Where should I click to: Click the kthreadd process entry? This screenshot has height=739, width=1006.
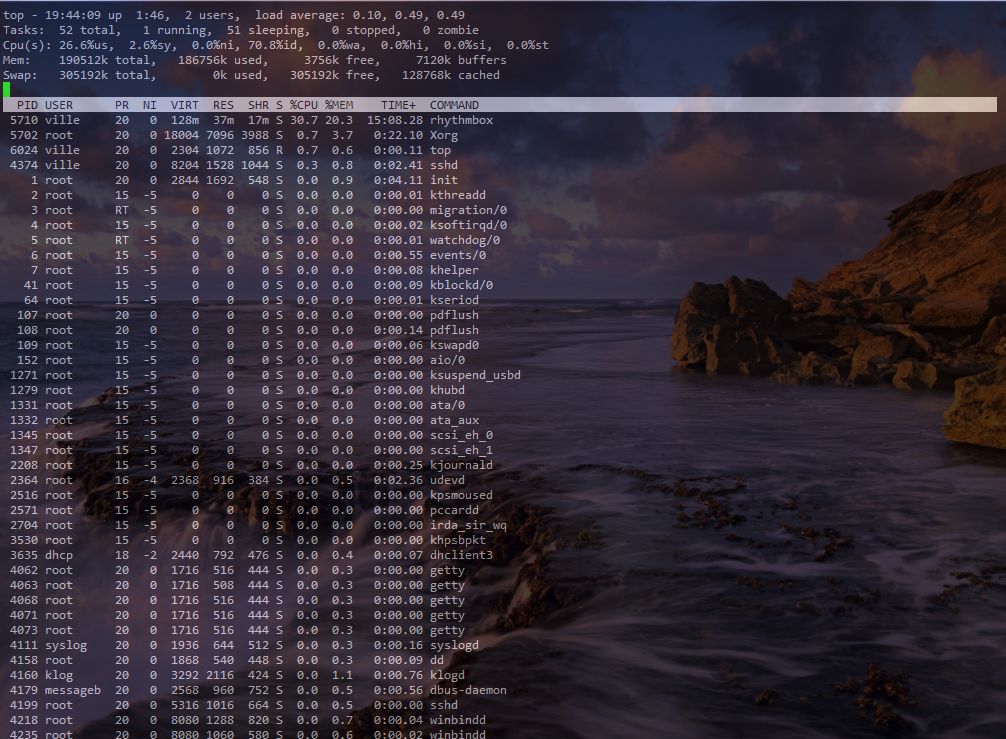click(x=457, y=195)
